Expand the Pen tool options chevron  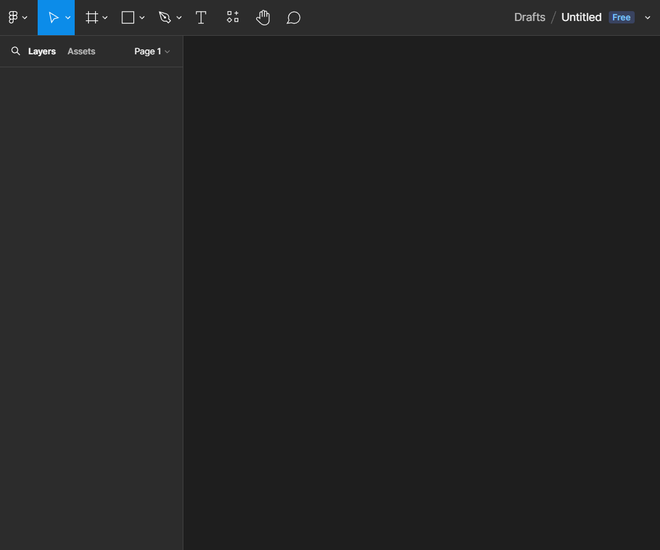click(179, 18)
